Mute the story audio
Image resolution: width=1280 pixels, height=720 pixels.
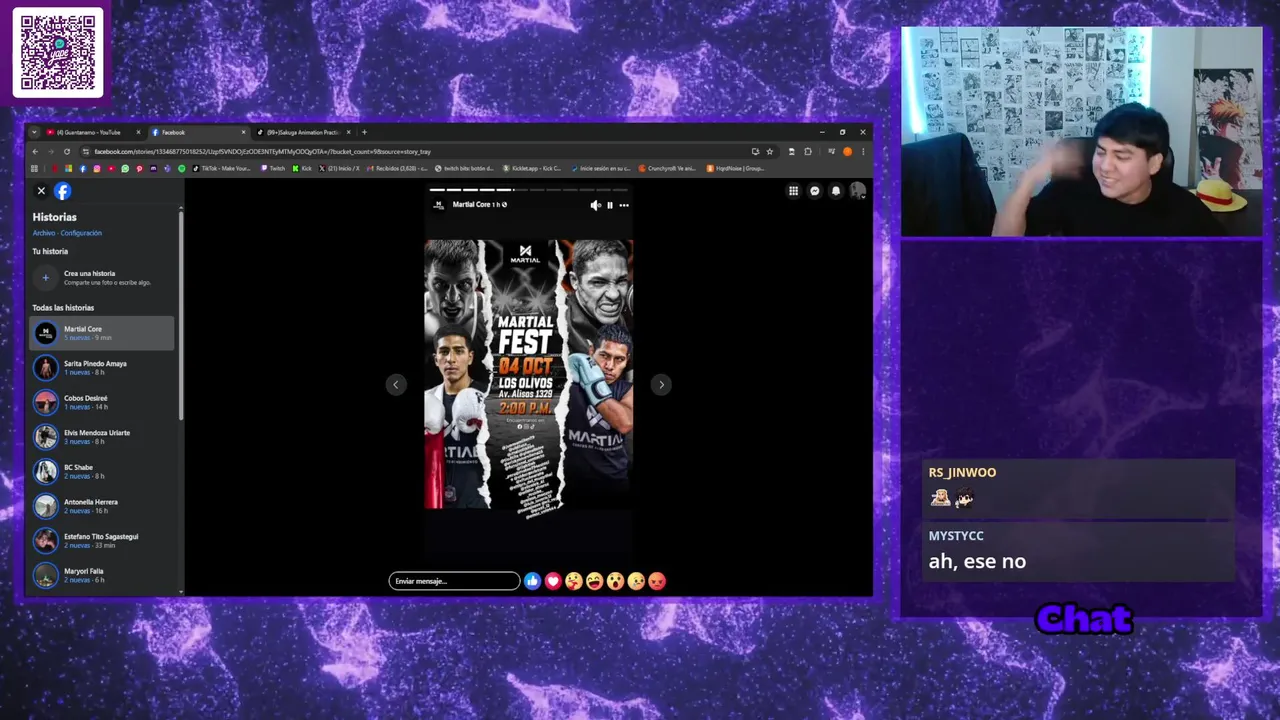coord(595,205)
